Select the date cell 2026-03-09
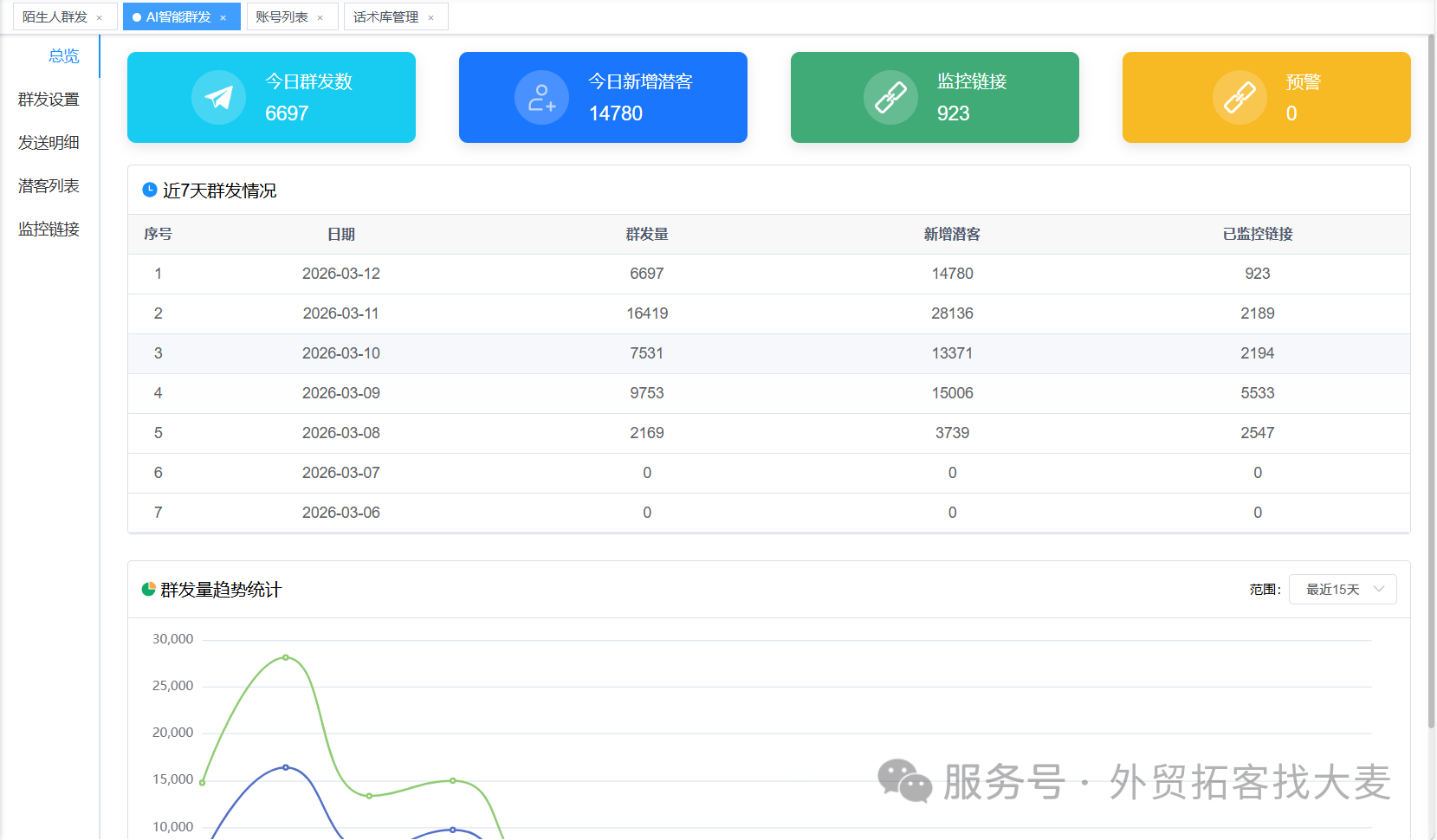Screen dimensions: 1437x840 tap(341, 393)
